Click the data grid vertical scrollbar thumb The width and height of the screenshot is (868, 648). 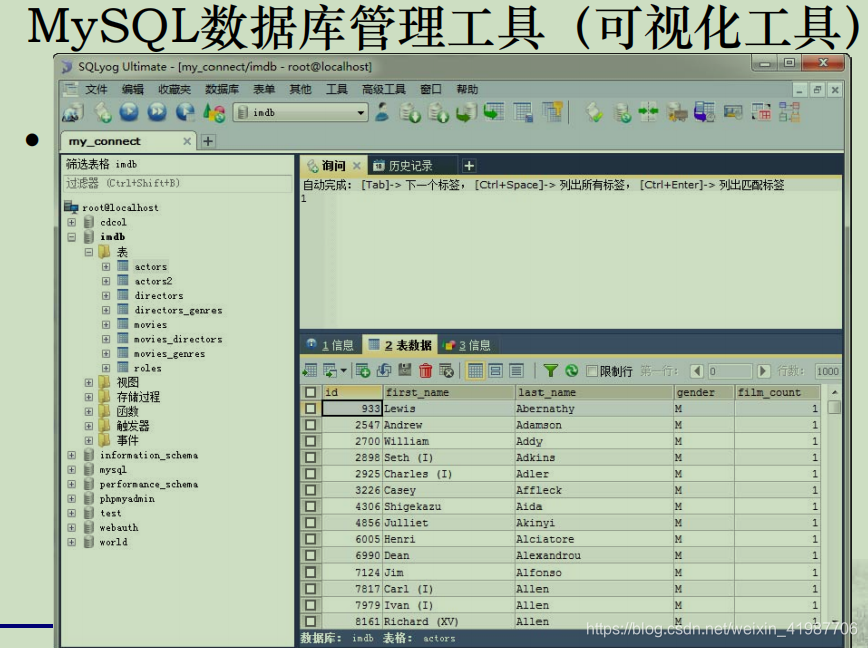click(x=834, y=407)
